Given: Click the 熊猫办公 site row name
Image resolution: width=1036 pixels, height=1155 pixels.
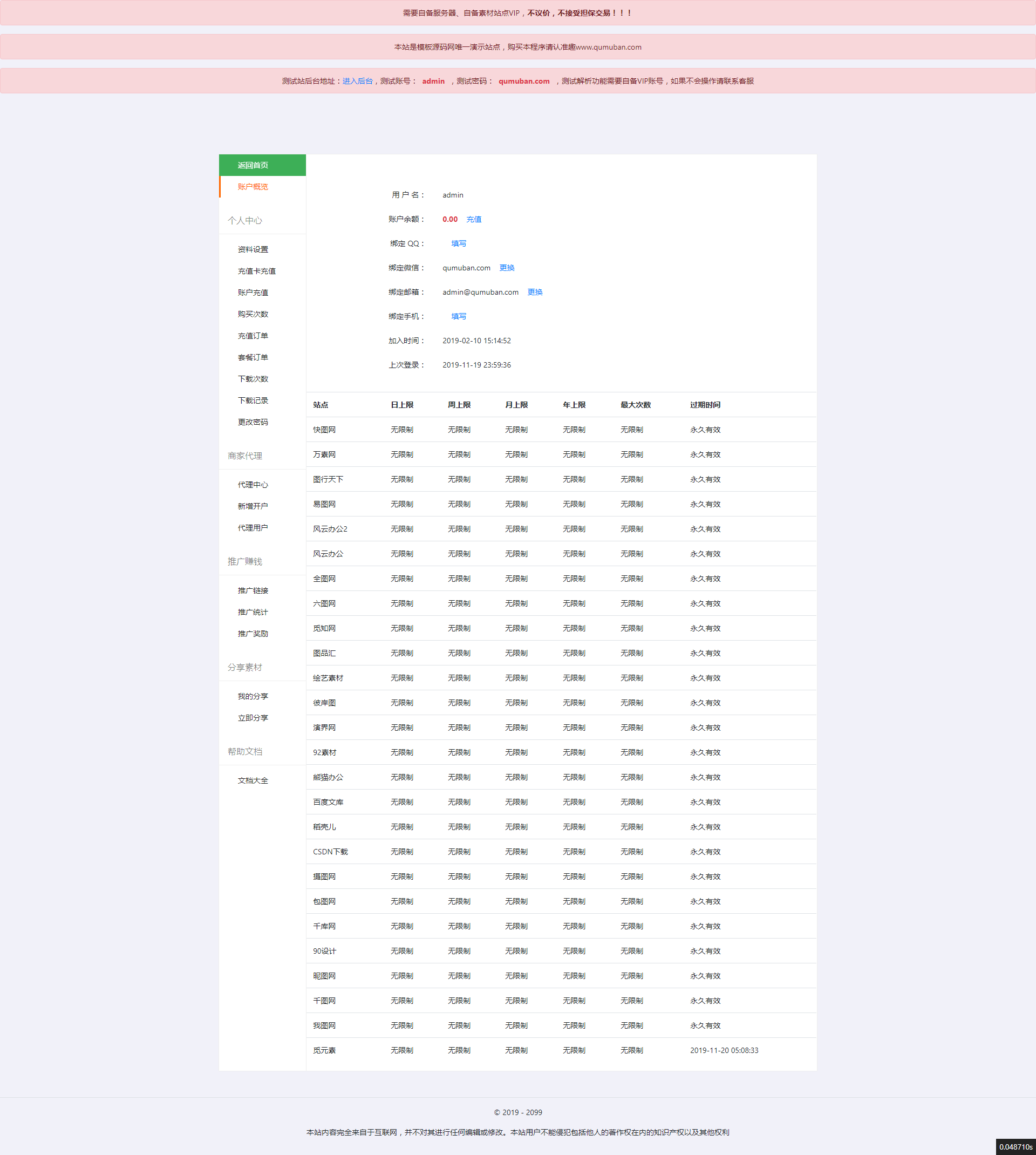Looking at the screenshot, I should coord(328,778).
